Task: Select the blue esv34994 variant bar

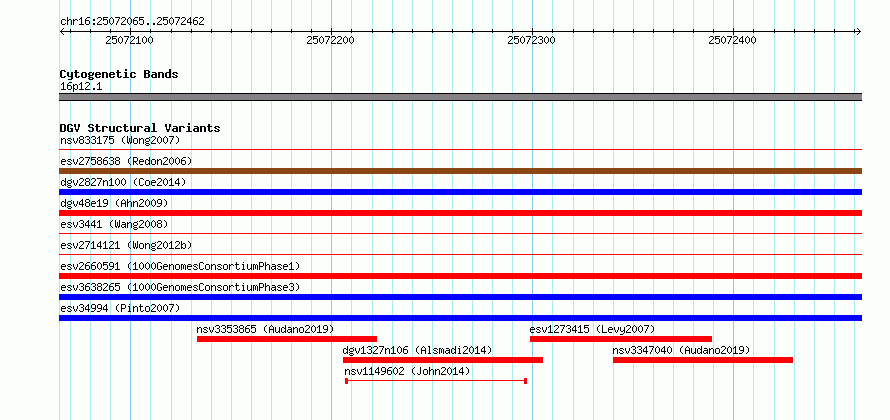Action: click(460, 318)
